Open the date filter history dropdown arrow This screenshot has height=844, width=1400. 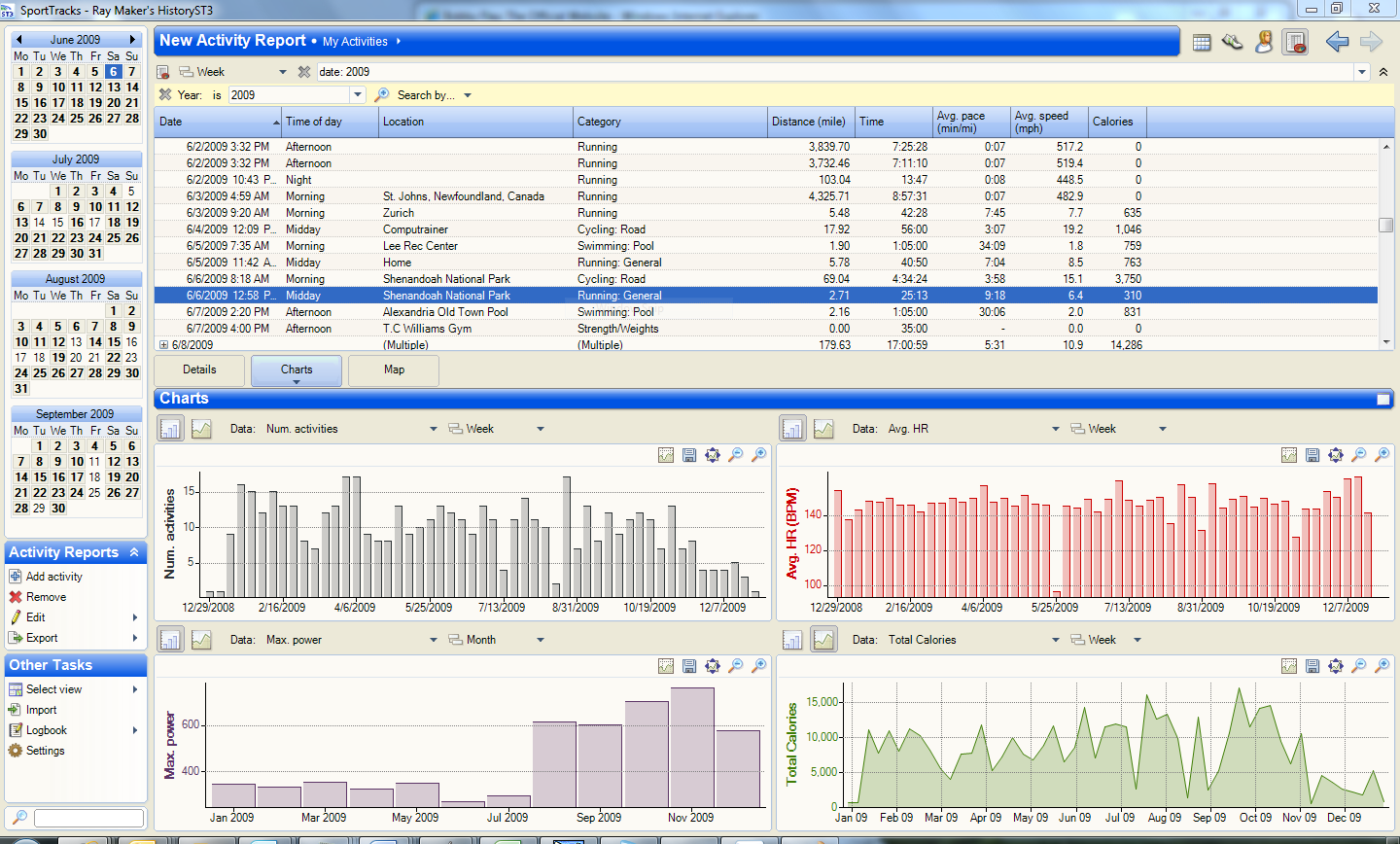pos(1361,72)
